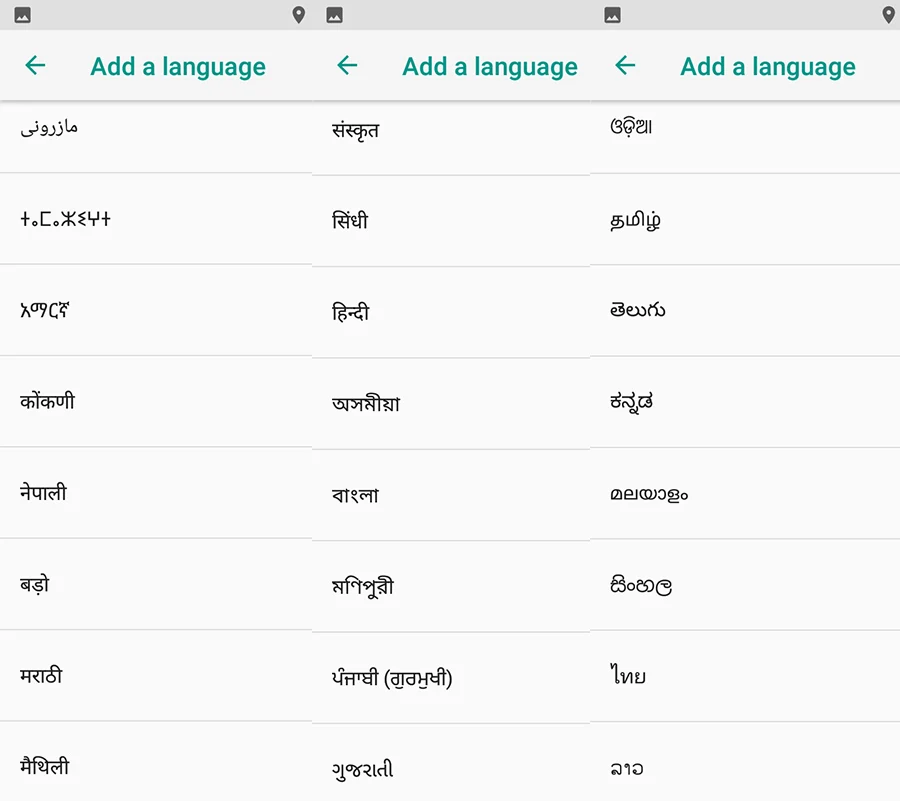The width and height of the screenshot is (900, 801).
Task: Choose தமிழ் from the list
Action: [x=745, y=219]
